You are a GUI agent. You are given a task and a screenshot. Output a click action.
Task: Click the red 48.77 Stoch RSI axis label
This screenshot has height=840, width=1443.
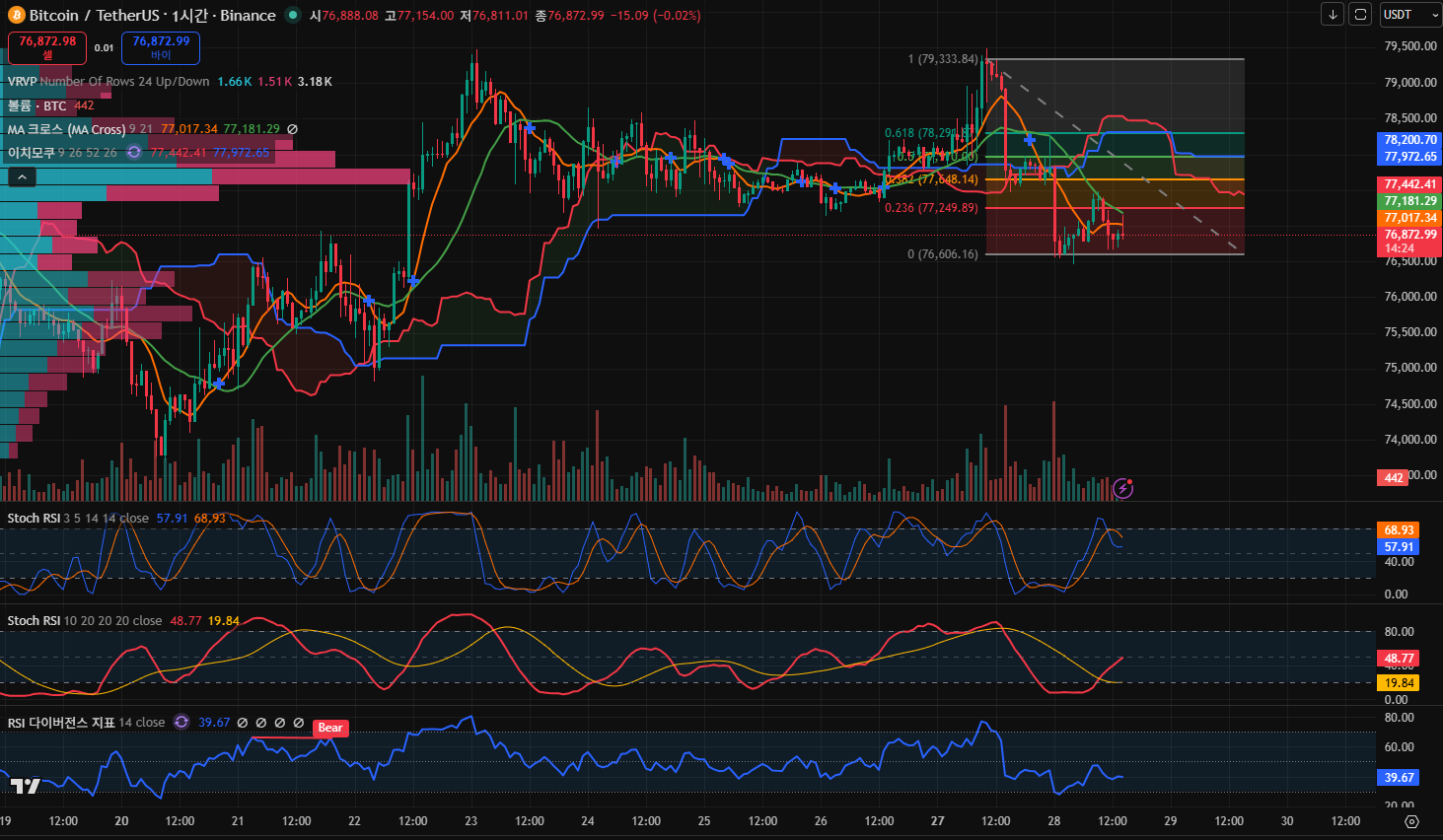tap(1399, 659)
